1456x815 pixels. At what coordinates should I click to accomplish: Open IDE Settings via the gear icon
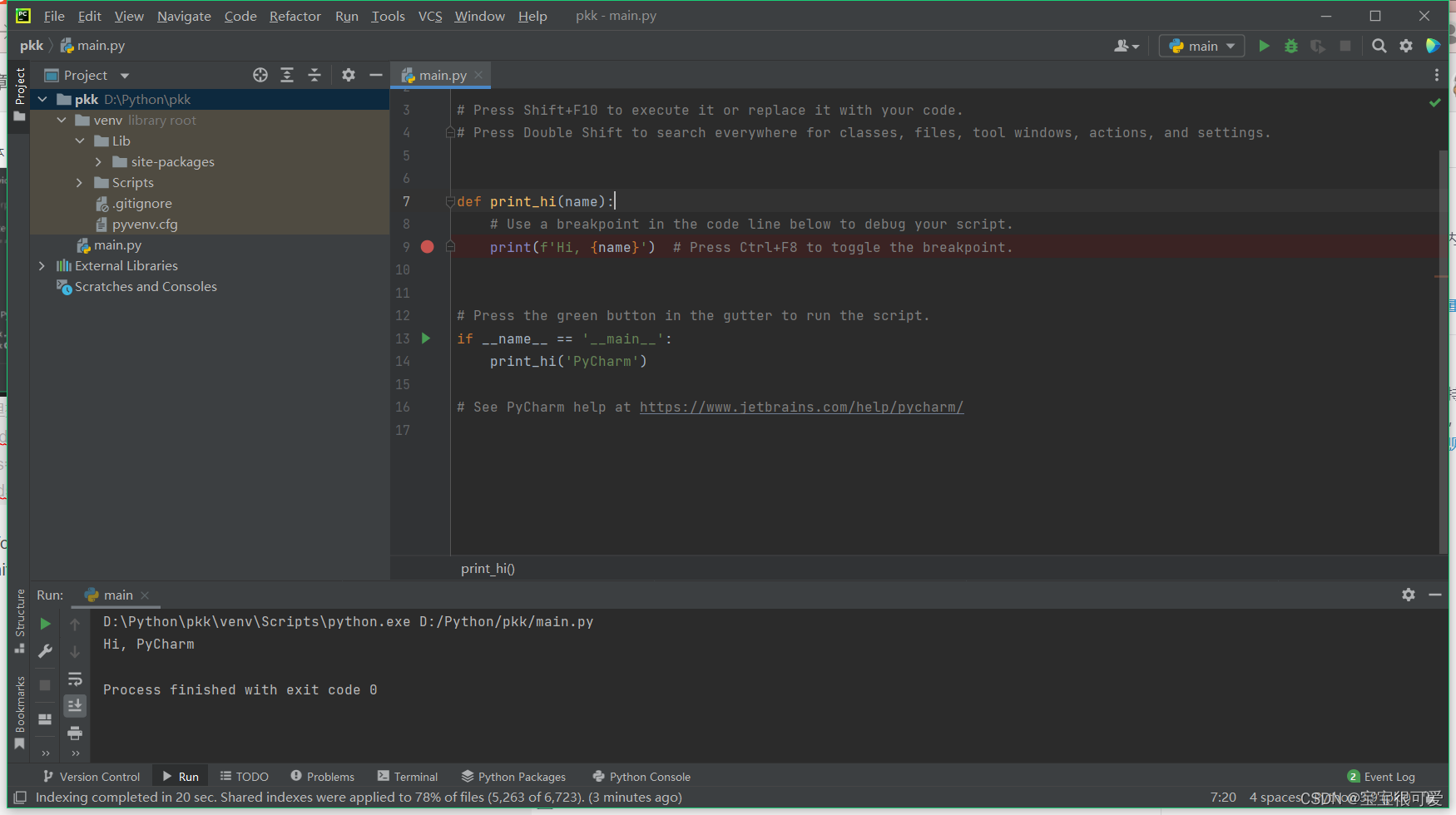[x=1406, y=46]
